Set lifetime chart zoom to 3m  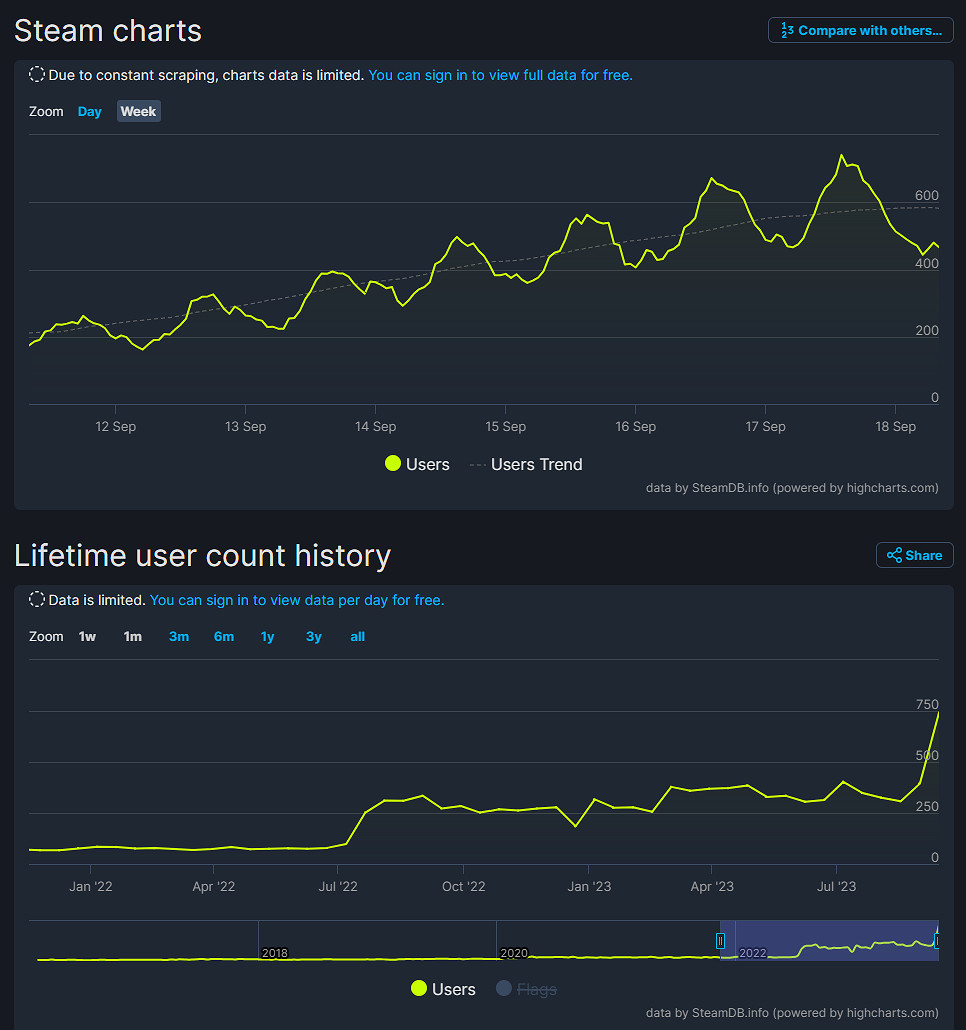179,636
